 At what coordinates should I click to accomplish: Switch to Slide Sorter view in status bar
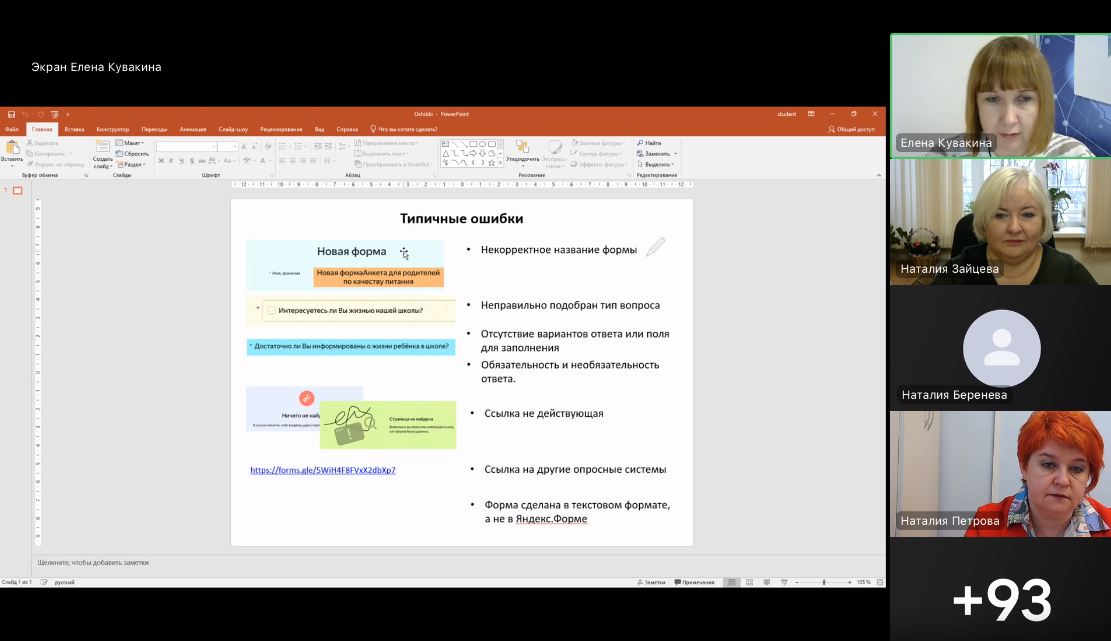click(750, 582)
